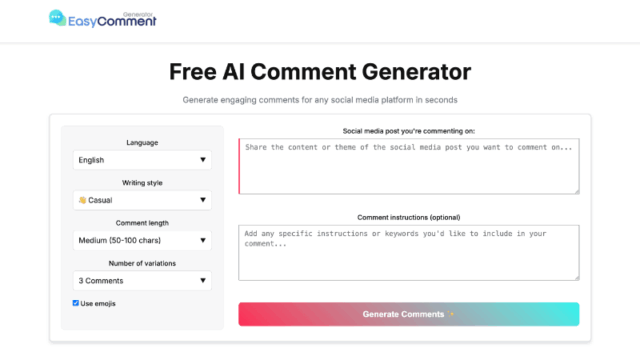Click the EasyComment chat bubble logo icon
640x360 pixels.
coord(58,18)
